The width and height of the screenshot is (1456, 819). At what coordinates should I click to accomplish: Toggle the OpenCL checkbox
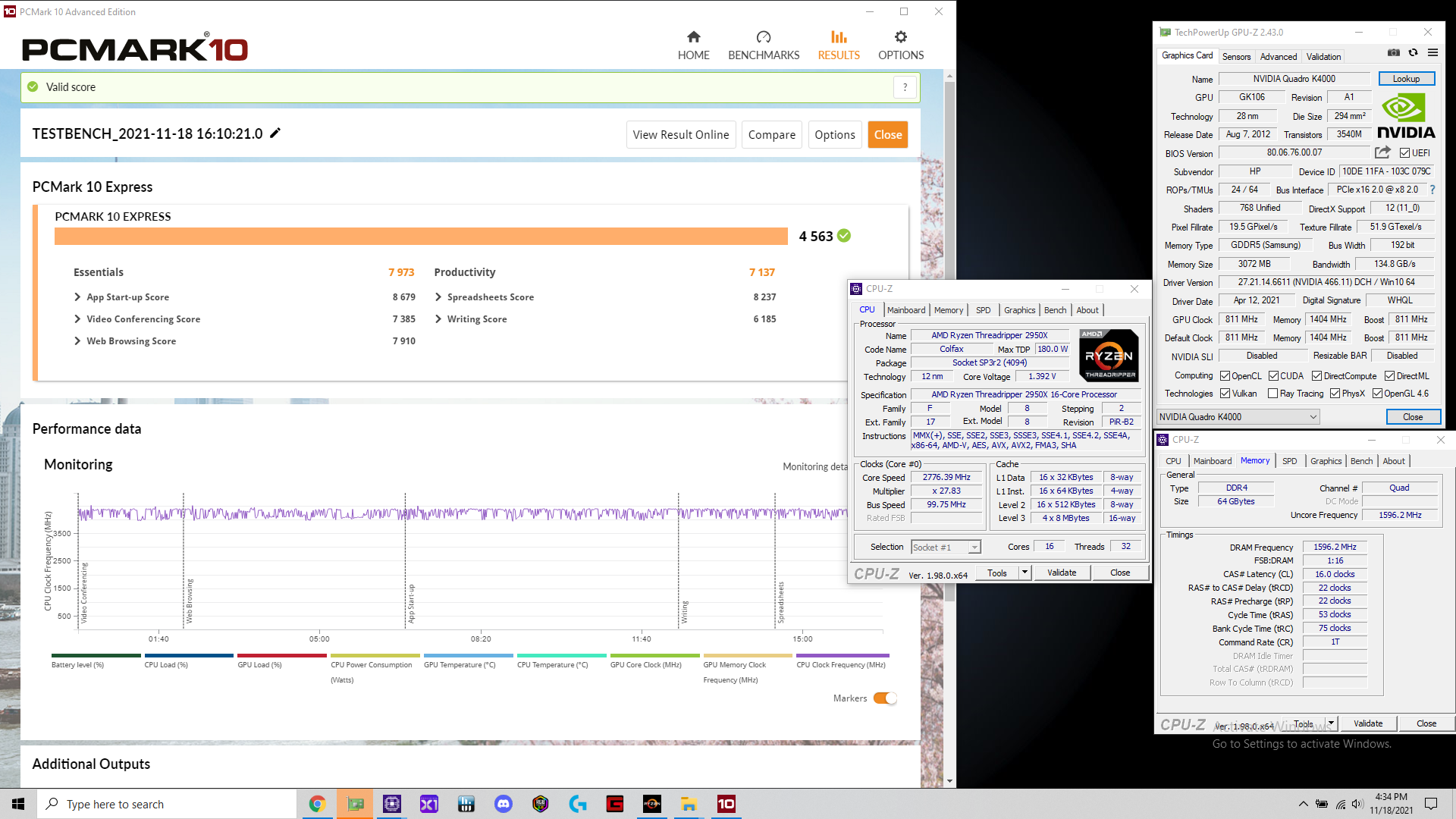(1225, 376)
